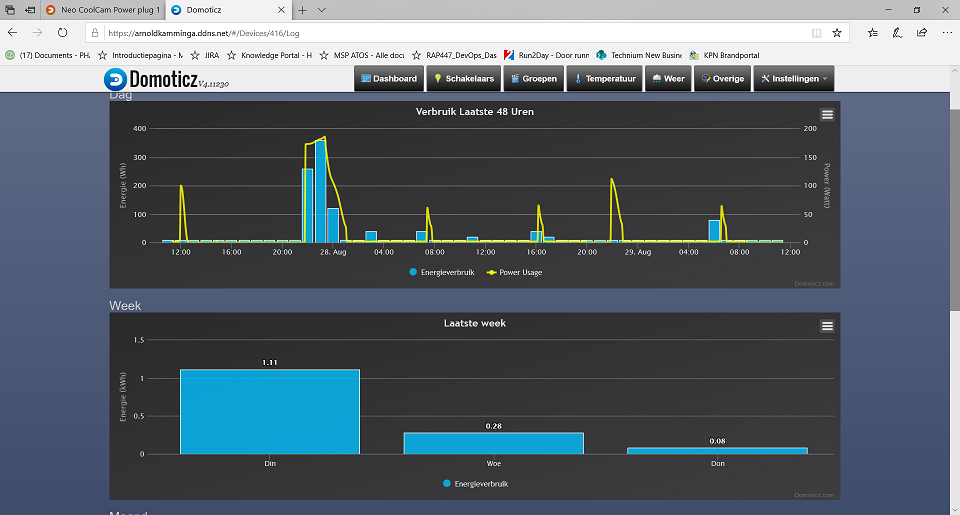Open a new browser tab

[302, 10]
